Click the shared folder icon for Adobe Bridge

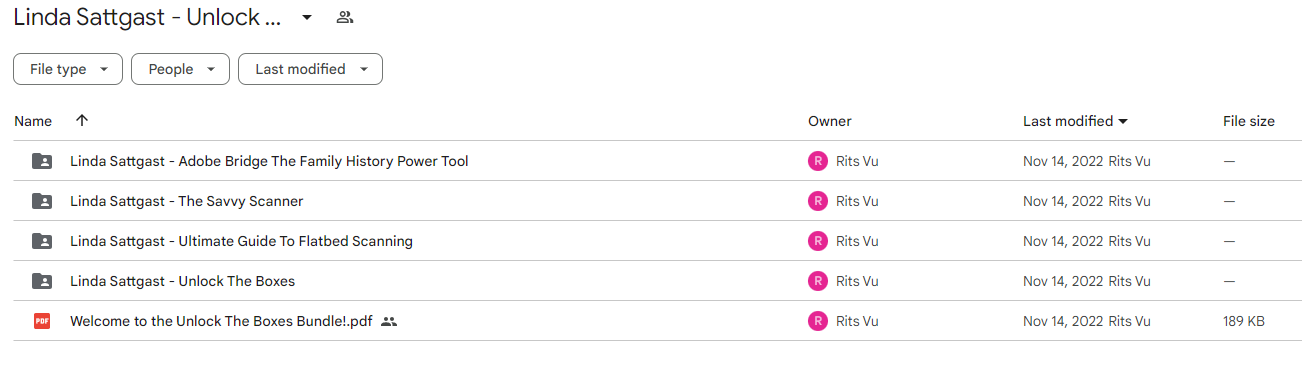coord(41,161)
